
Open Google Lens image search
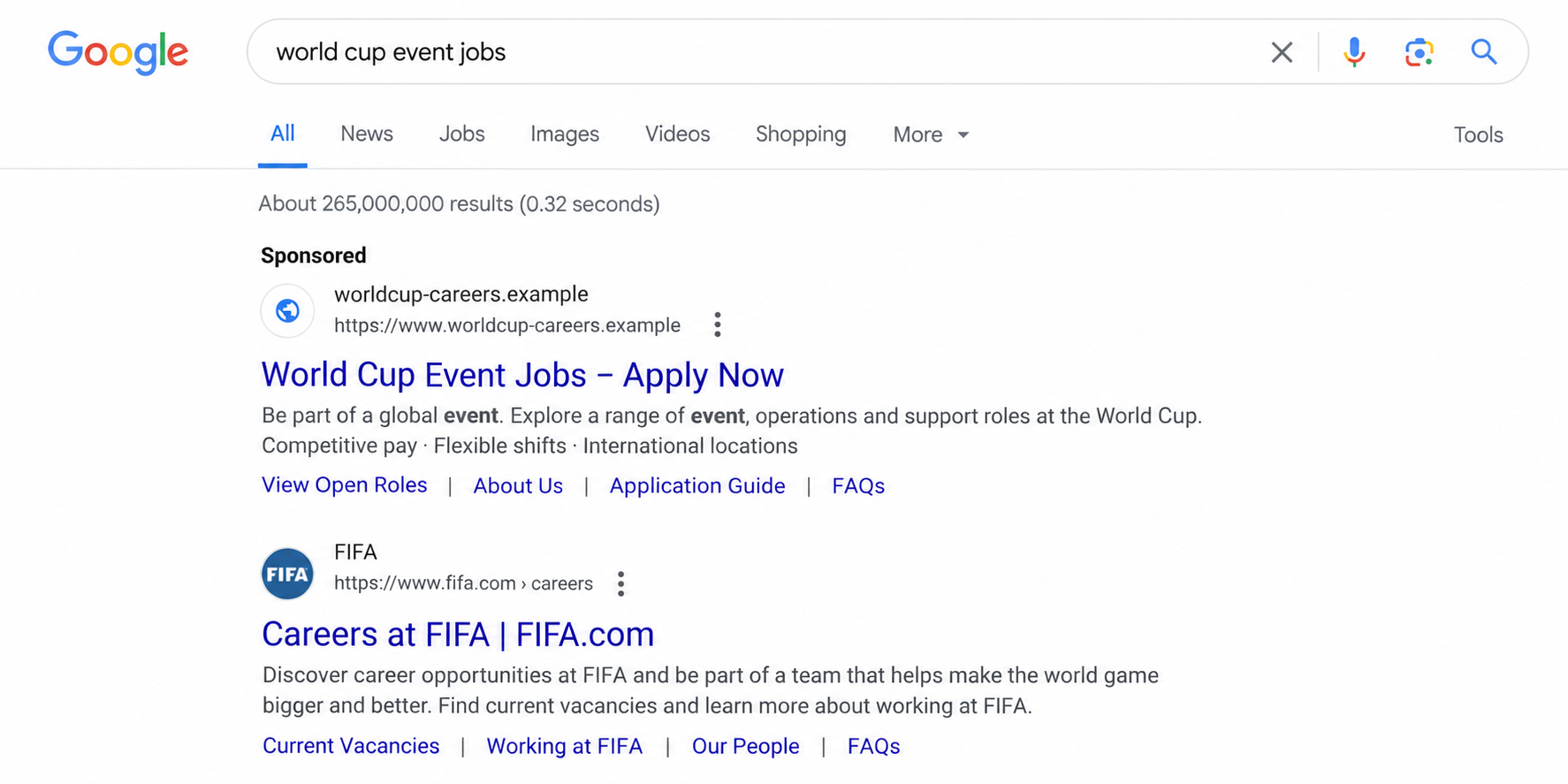1419,52
